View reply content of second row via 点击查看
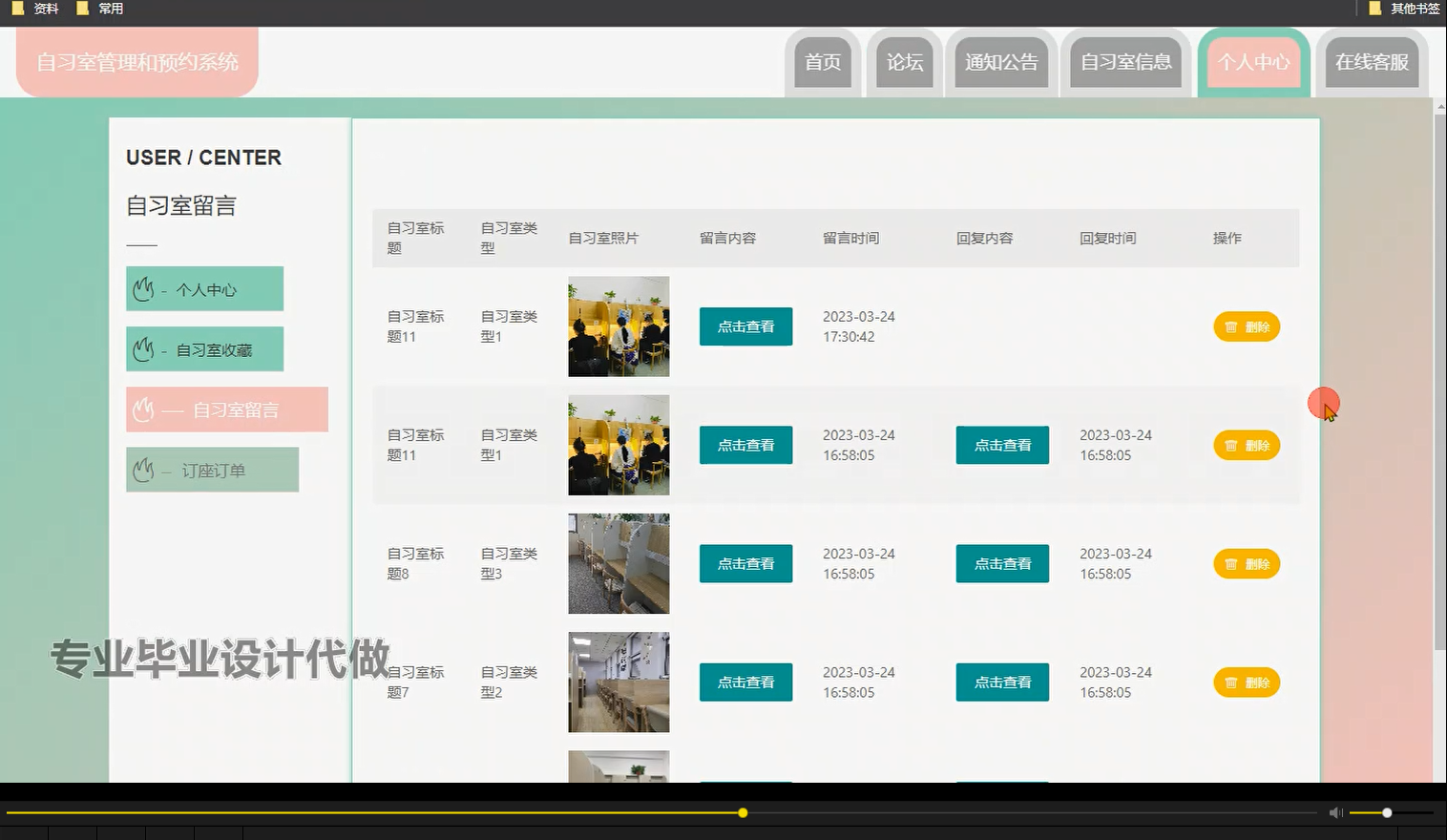The image size is (1447, 840). click(1001, 445)
